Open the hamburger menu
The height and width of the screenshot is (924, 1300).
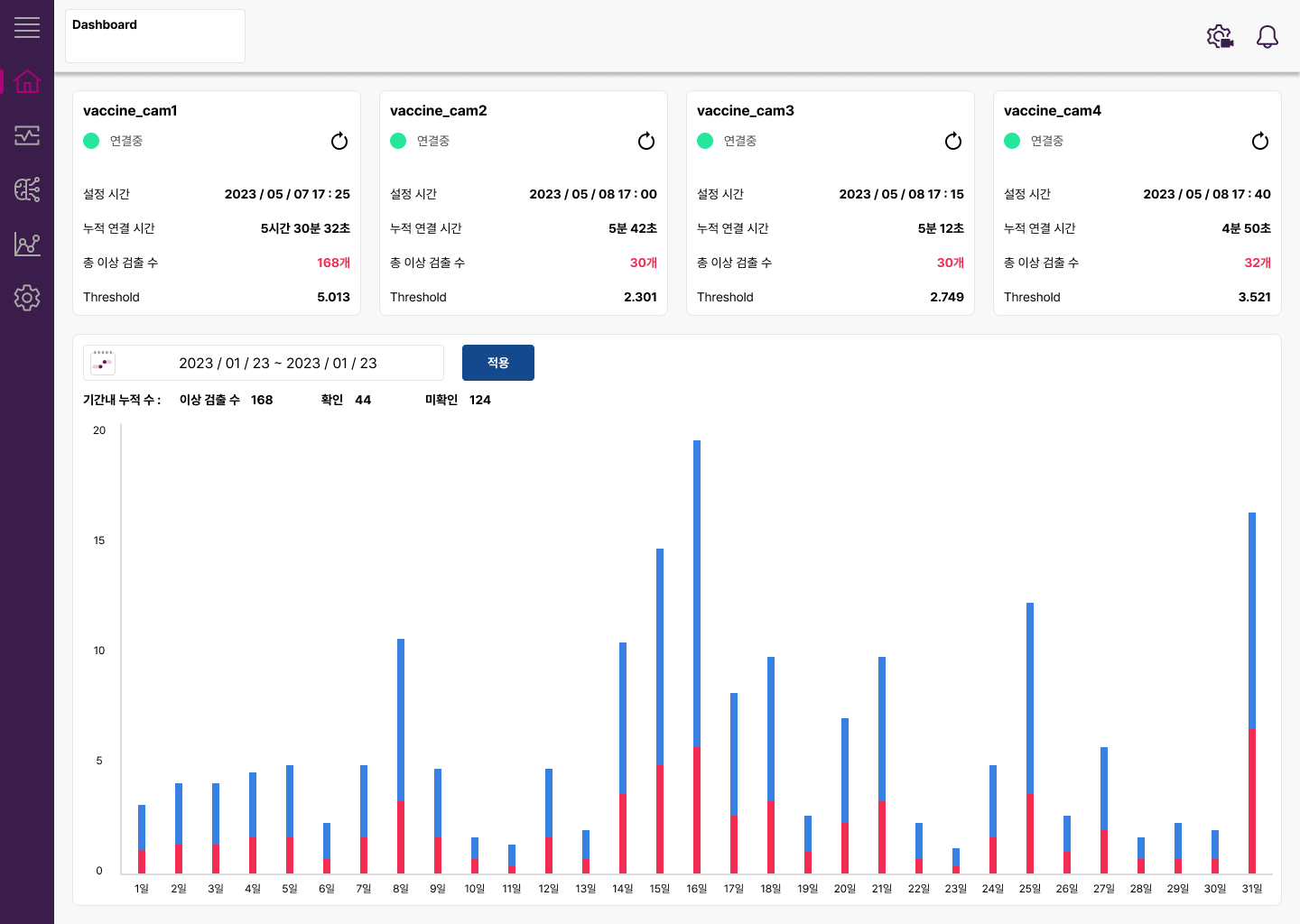(x=27, y=28)
